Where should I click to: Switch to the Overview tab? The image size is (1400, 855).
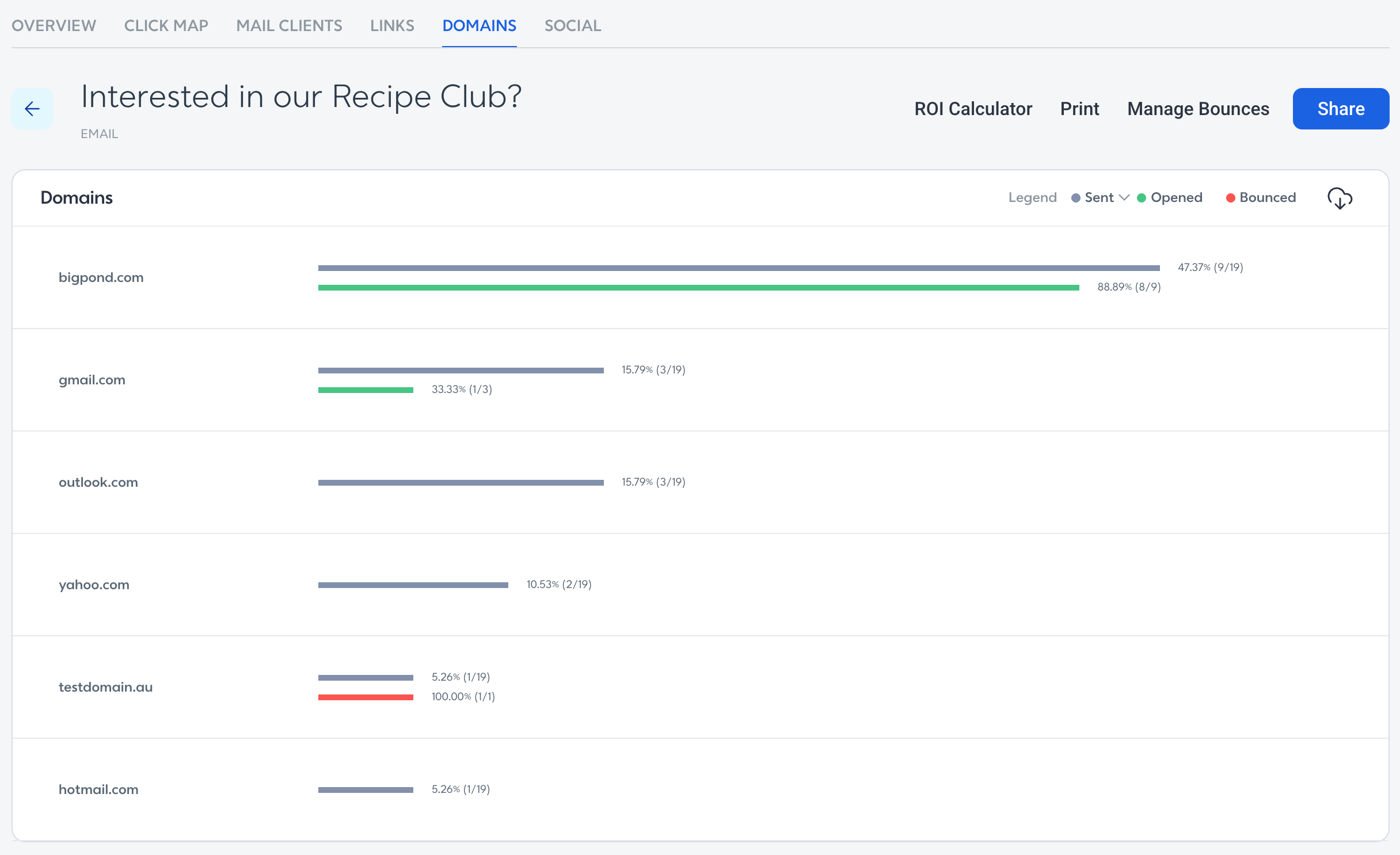click(54, 25)
